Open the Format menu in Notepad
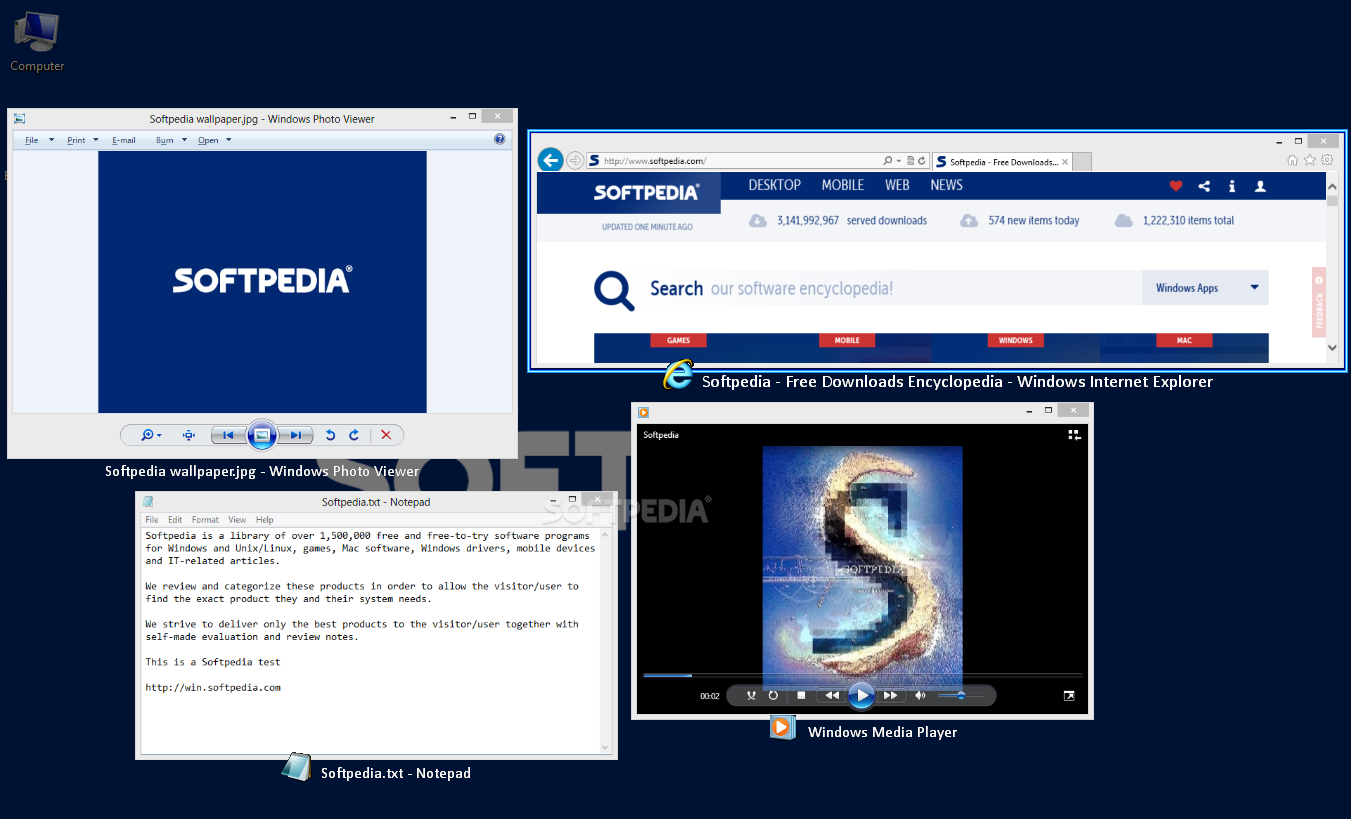 coord(205,520)
